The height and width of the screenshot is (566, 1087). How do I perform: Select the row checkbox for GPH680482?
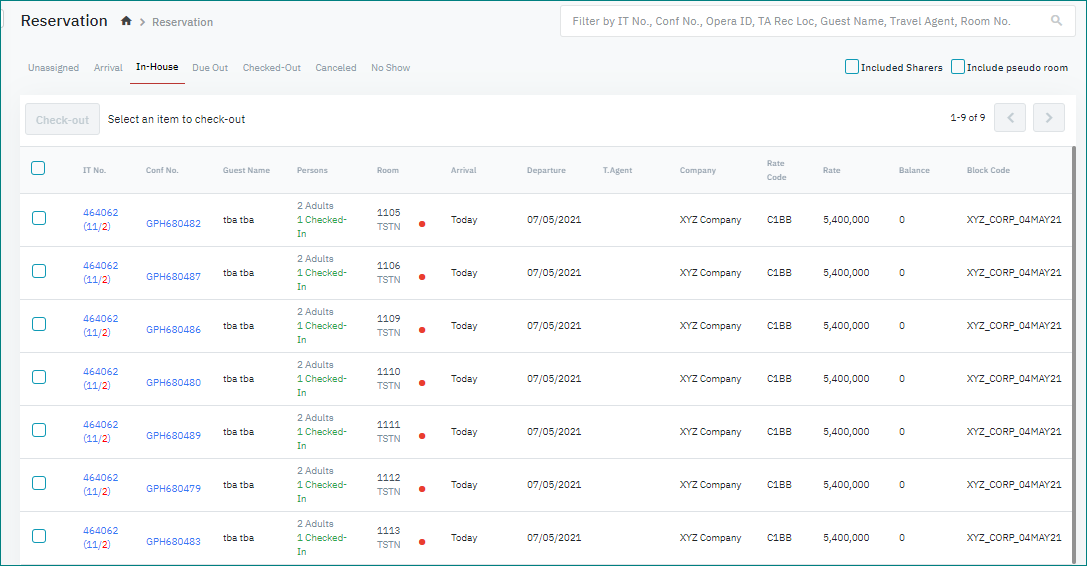[x=39, y=218]
